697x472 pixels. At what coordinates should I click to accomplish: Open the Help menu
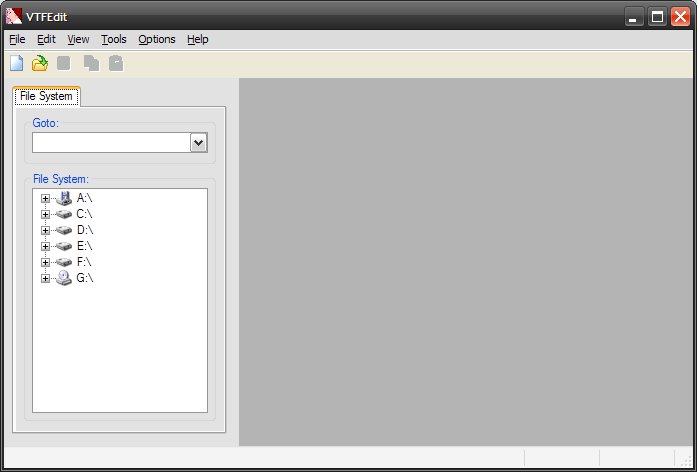click(x=198, y=39)
